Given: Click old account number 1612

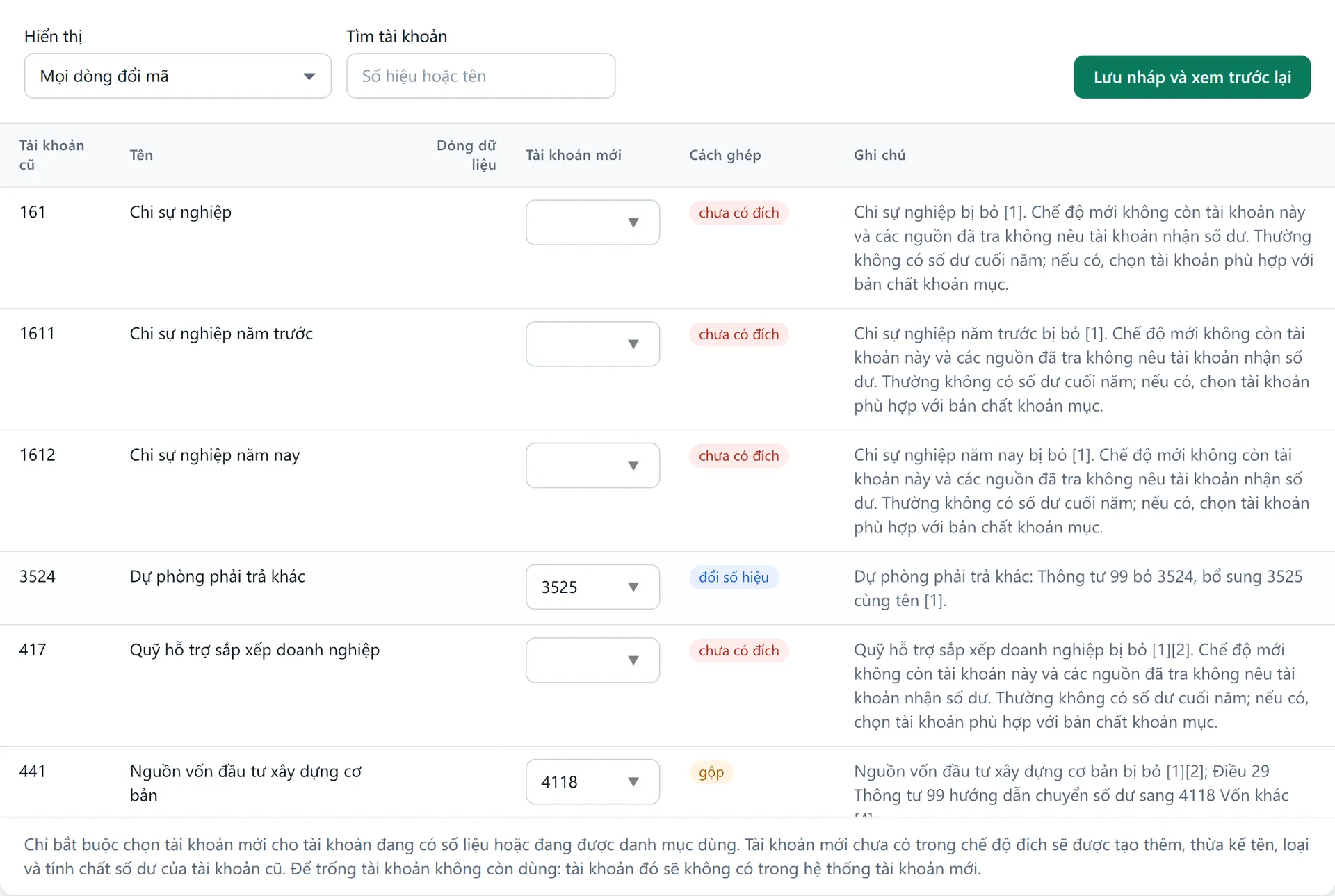Looking at the screenshot, I should (x=38, y=455).
